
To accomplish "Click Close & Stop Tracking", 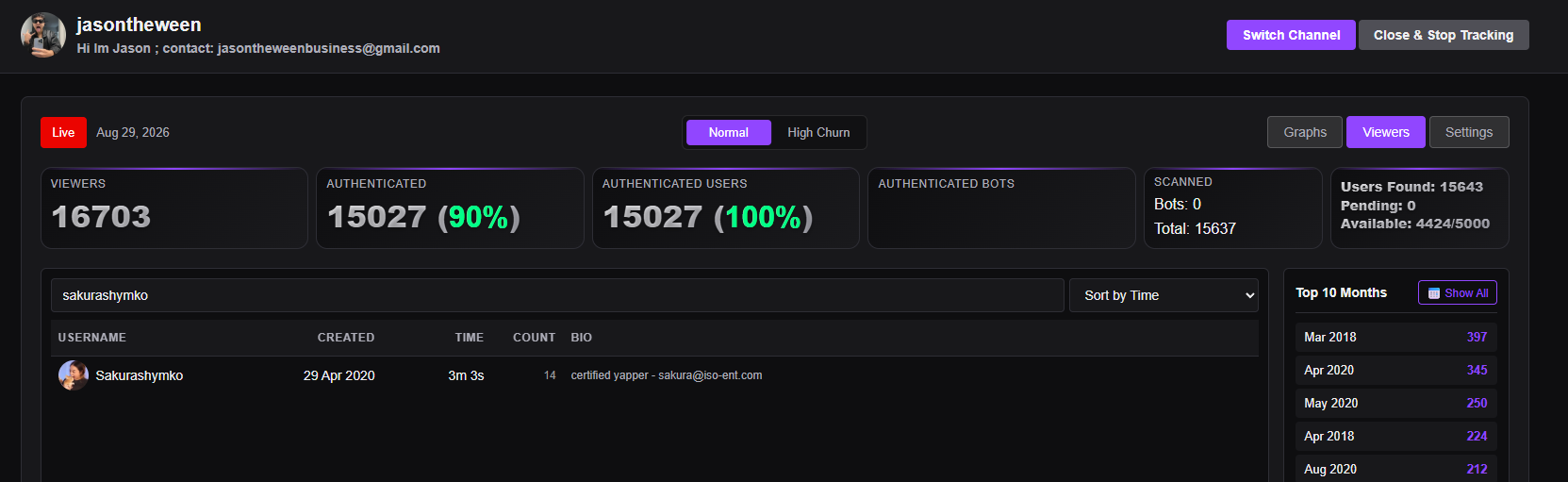I will tap(1444, 35).
